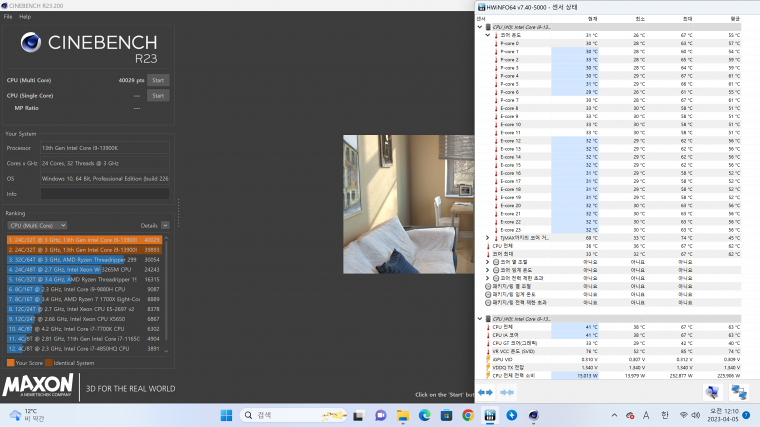Screen dimensions: 760x427
Task: Click the taskbar search box
Action: [294, 415]
